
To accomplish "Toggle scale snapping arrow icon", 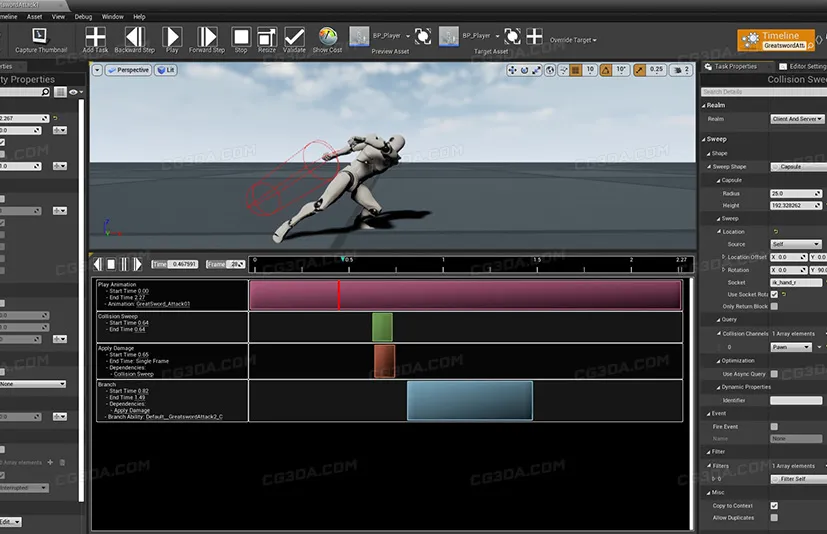I will [640, 70].
